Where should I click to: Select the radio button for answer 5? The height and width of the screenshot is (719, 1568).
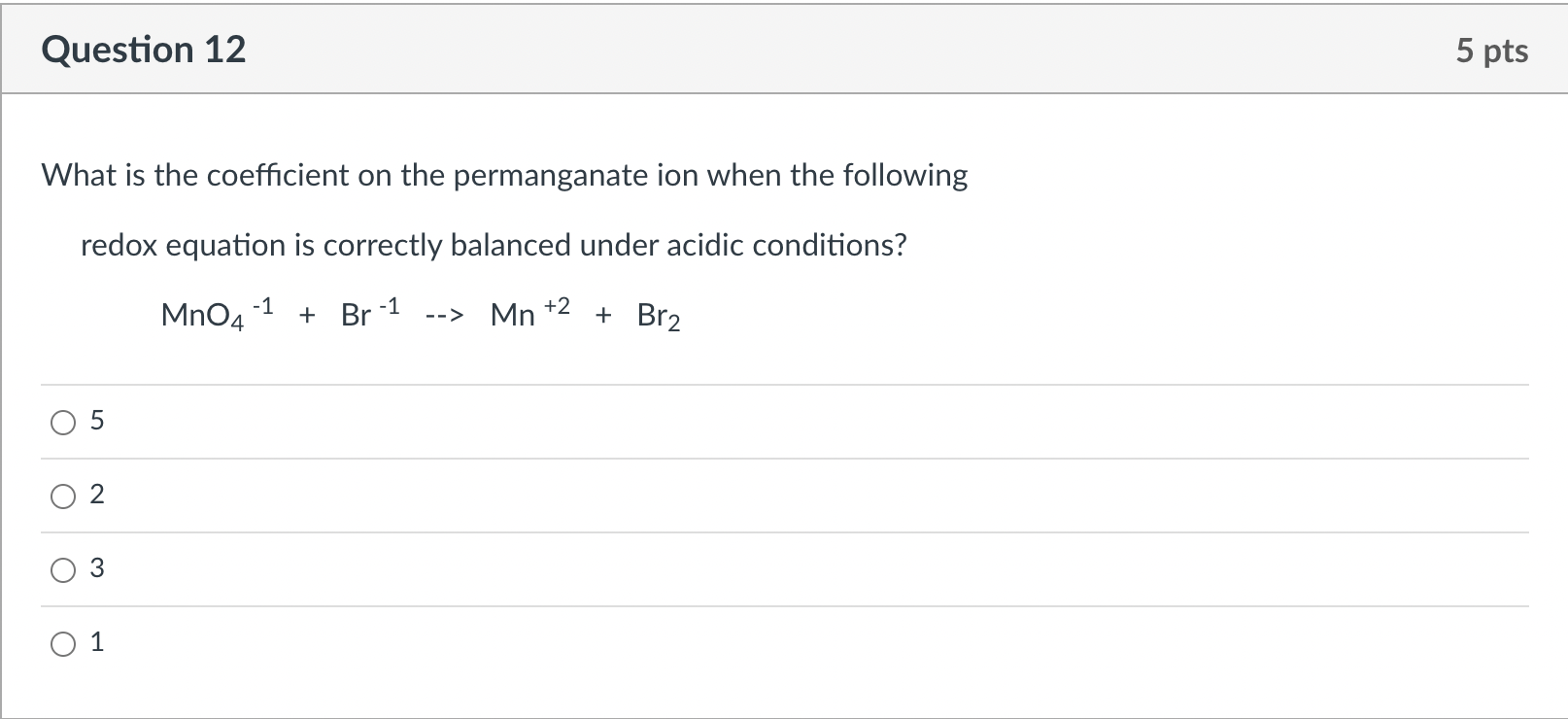coord(63,422)
